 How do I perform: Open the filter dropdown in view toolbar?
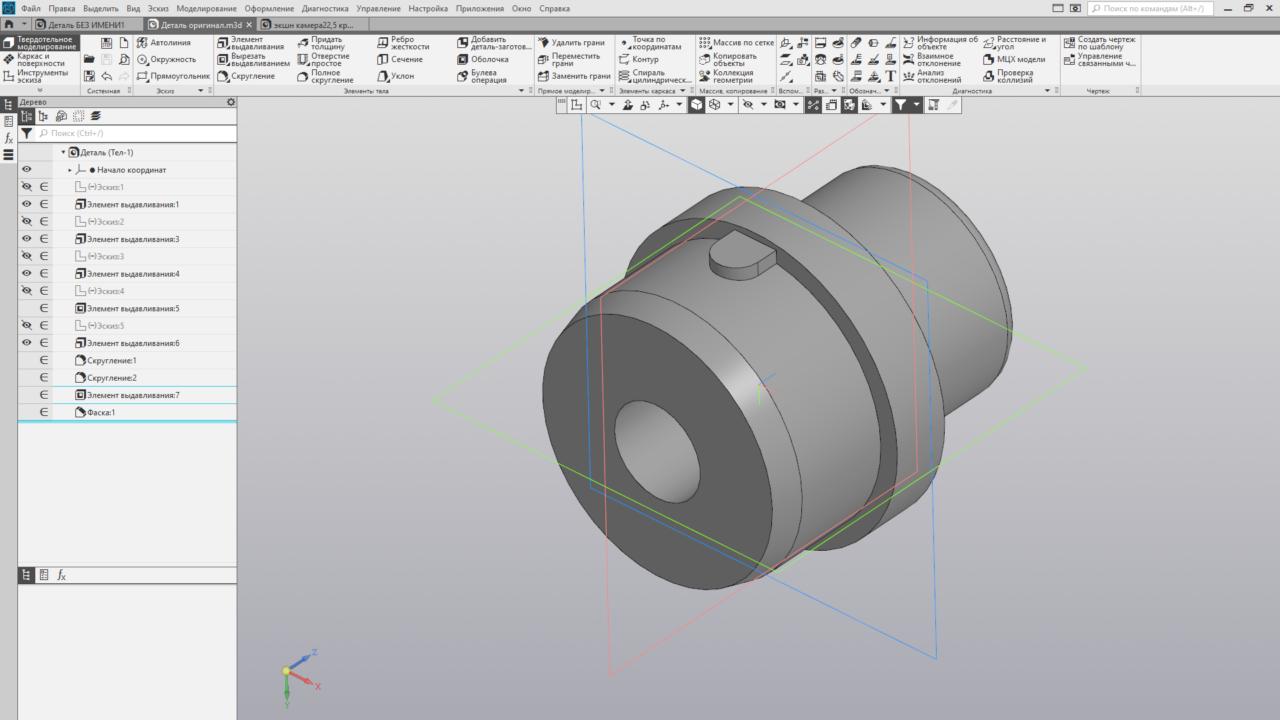tap(917, 105)
